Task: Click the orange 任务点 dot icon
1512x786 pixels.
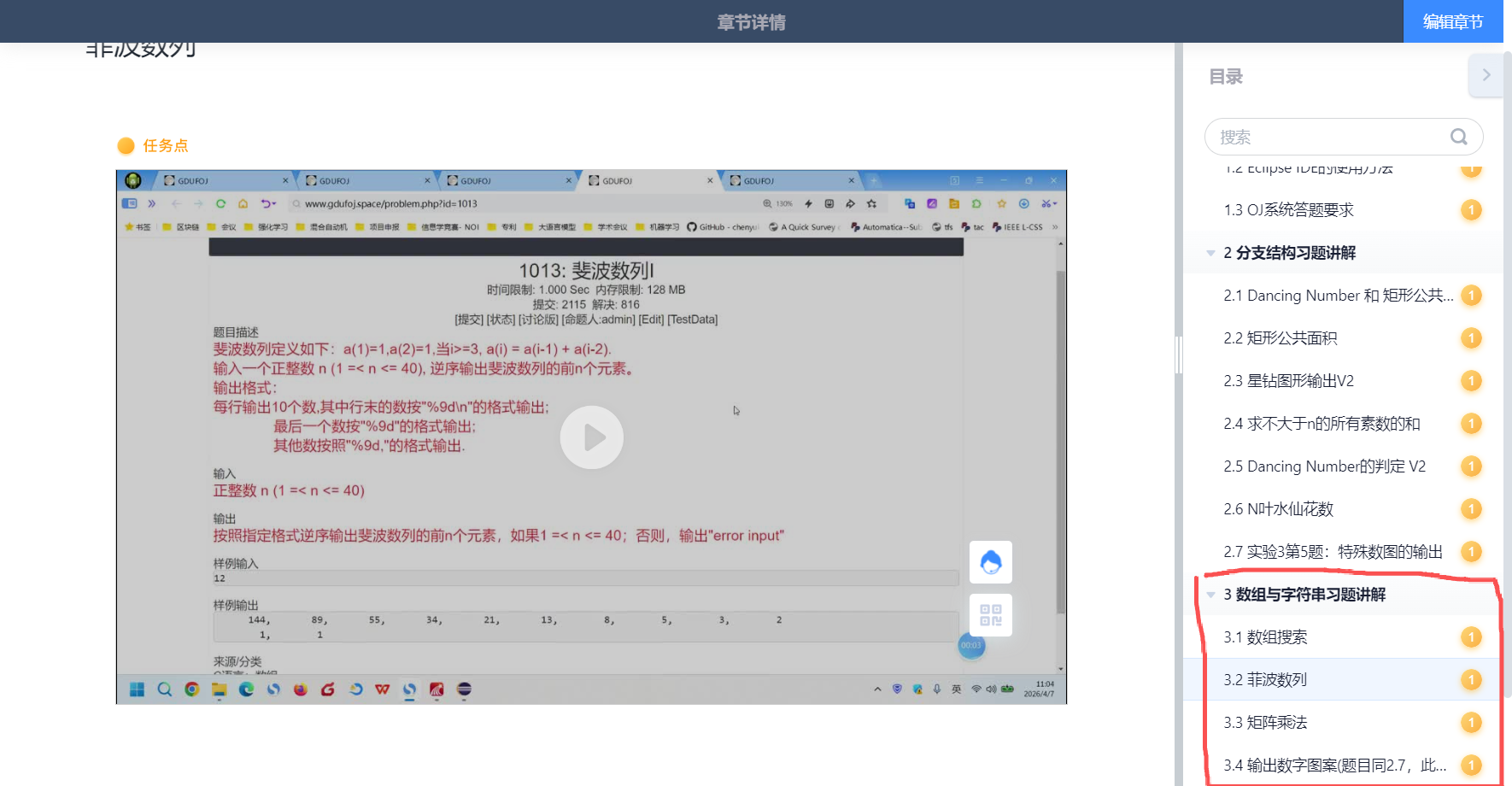Action: (x=126, y=146)
